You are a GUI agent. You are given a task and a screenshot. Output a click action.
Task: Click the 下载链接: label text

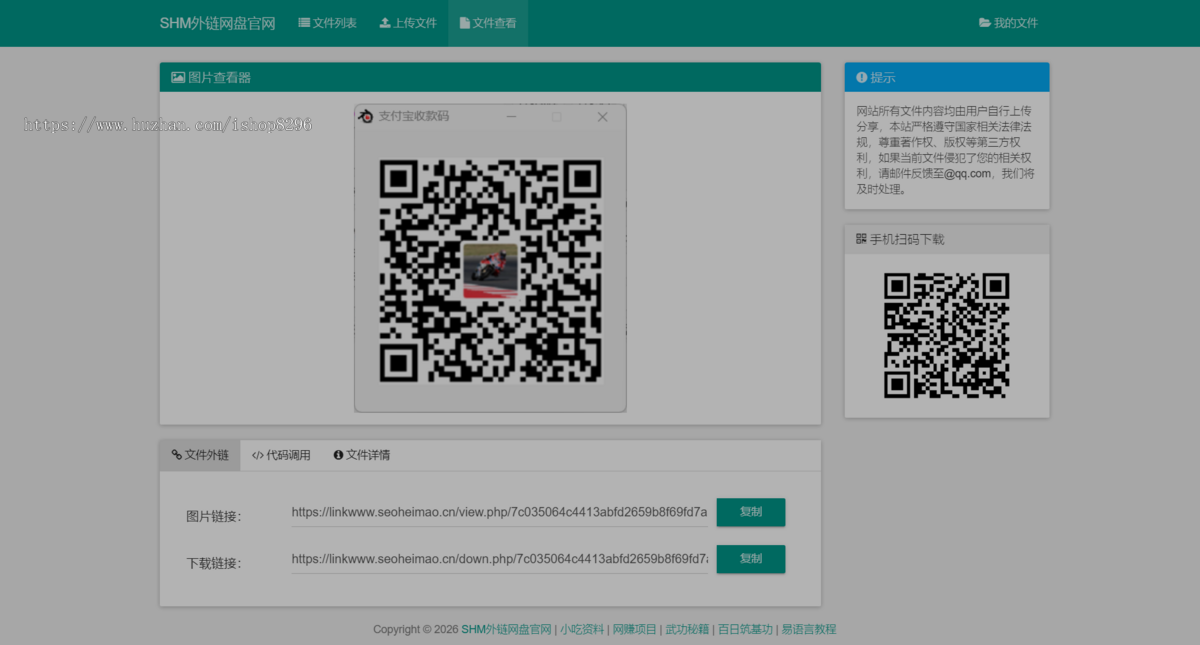[214, 563]
